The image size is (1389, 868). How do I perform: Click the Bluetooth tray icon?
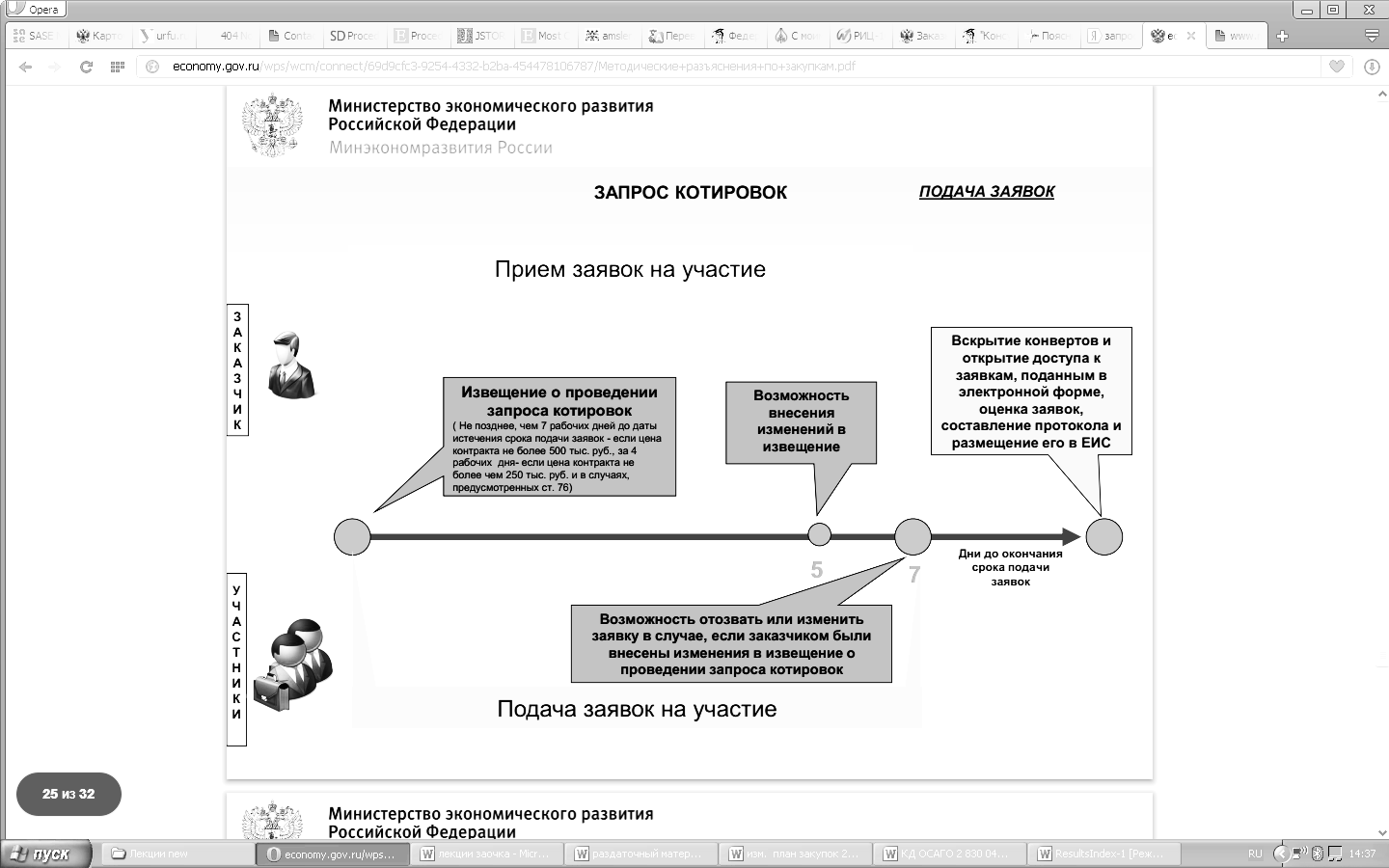pos(1316,854)
